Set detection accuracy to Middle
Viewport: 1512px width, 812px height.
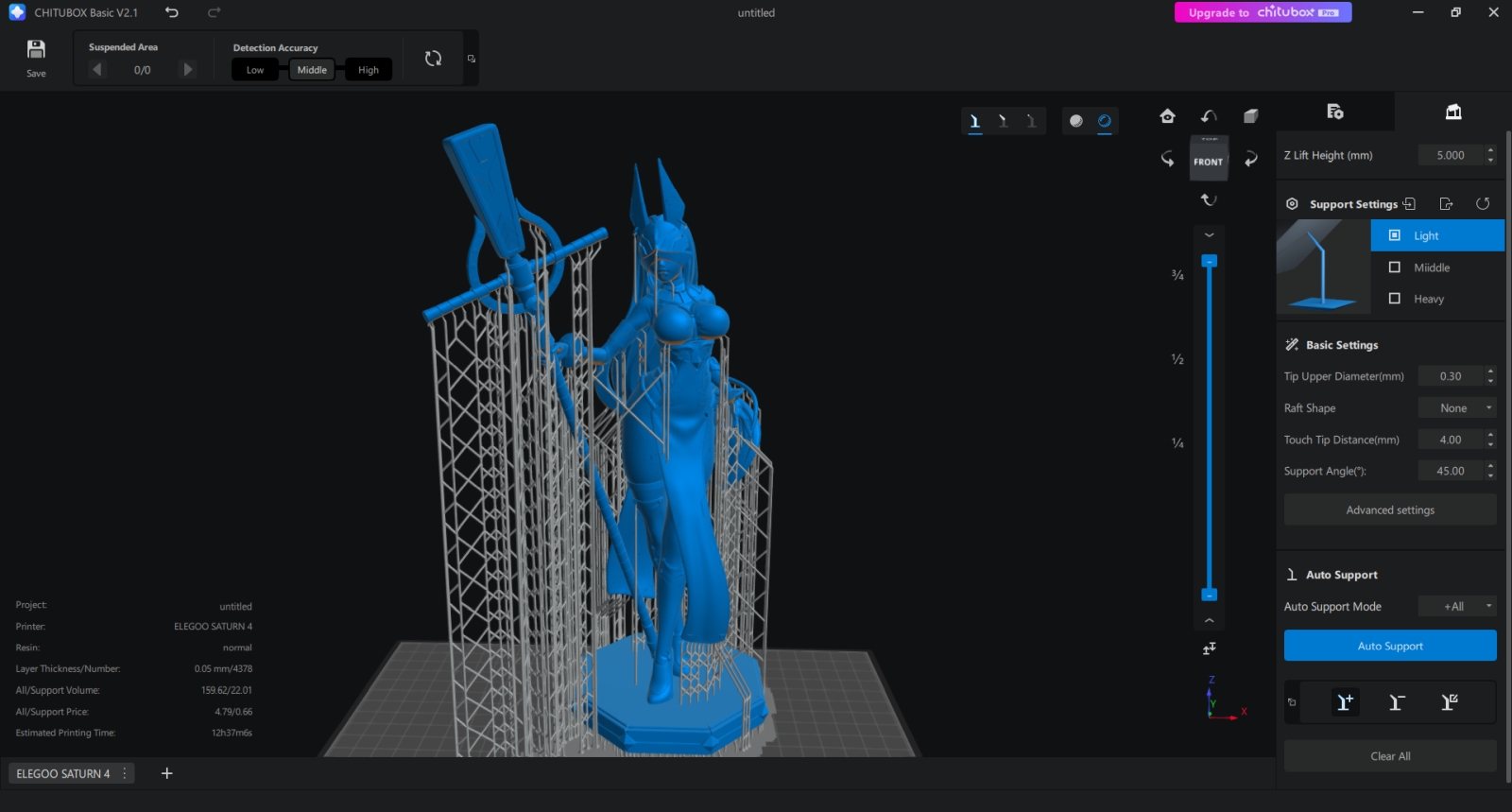click(312, 70)
